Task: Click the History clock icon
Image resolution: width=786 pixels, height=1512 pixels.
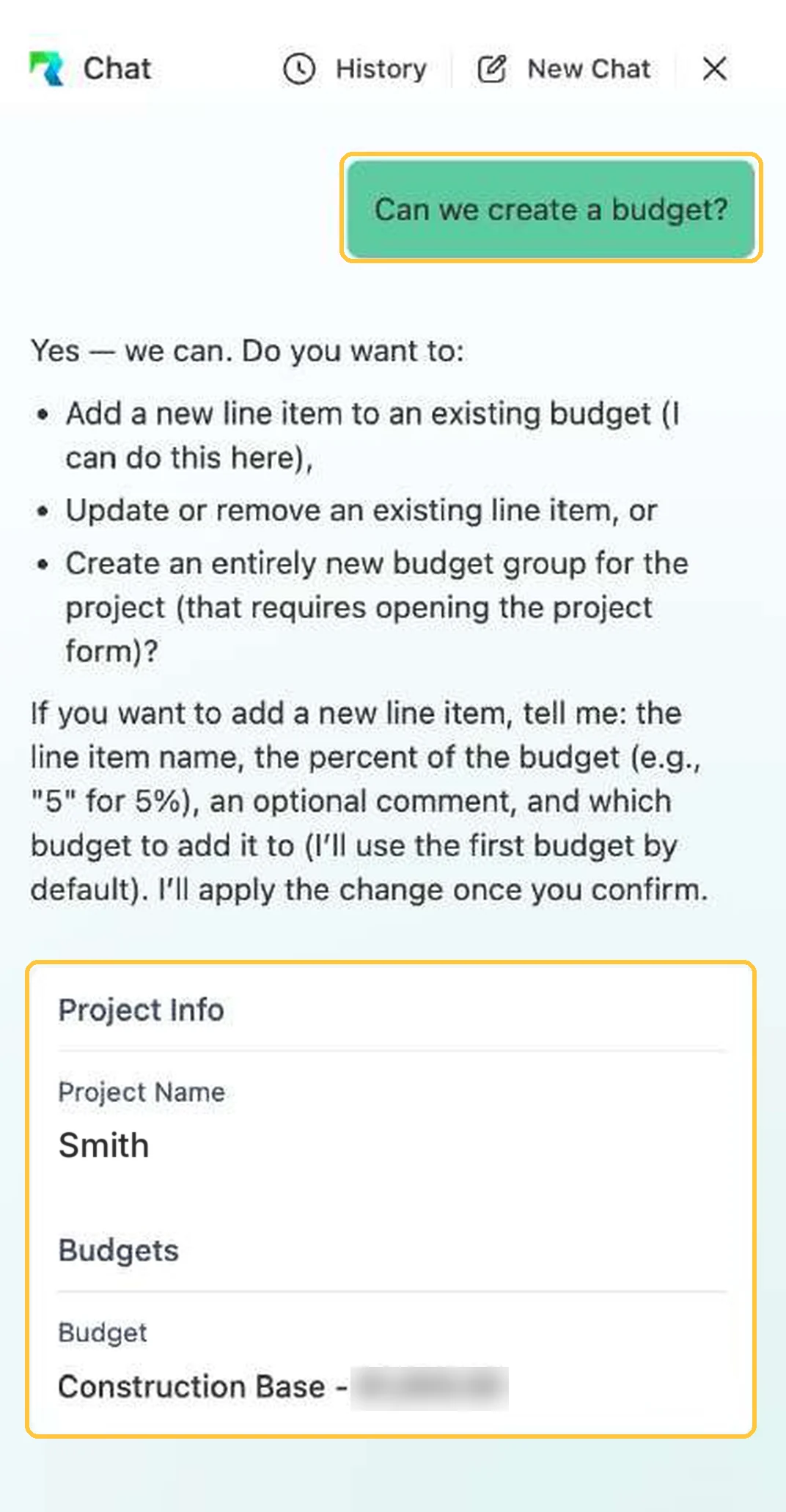Action: [x=299, y=69]
